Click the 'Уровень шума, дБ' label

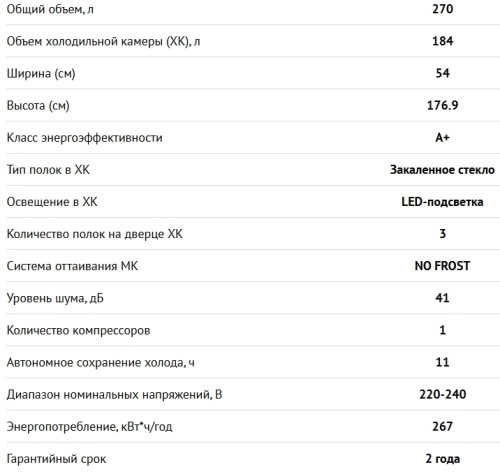55,298
